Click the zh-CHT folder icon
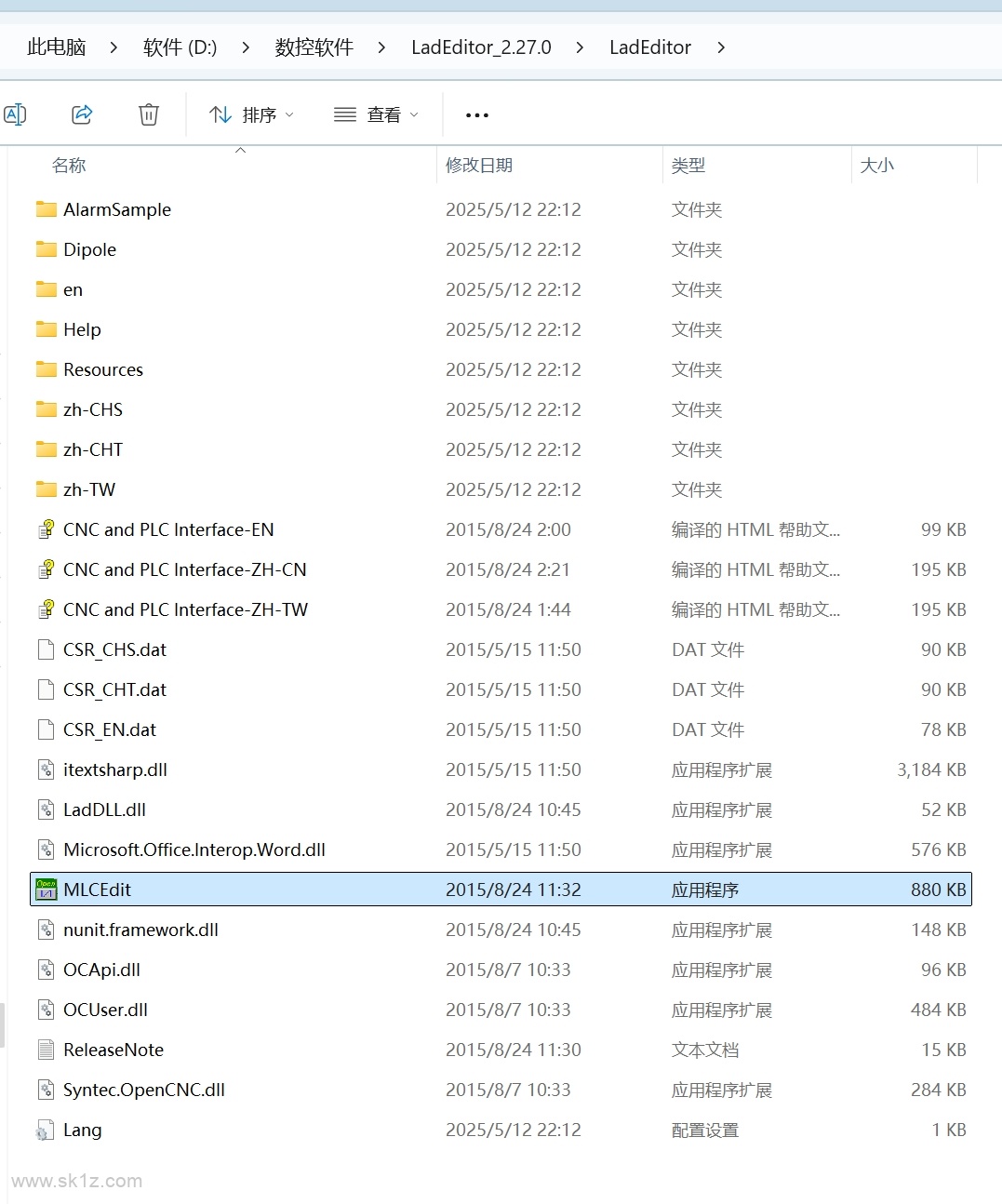 [x=46, y=449]
